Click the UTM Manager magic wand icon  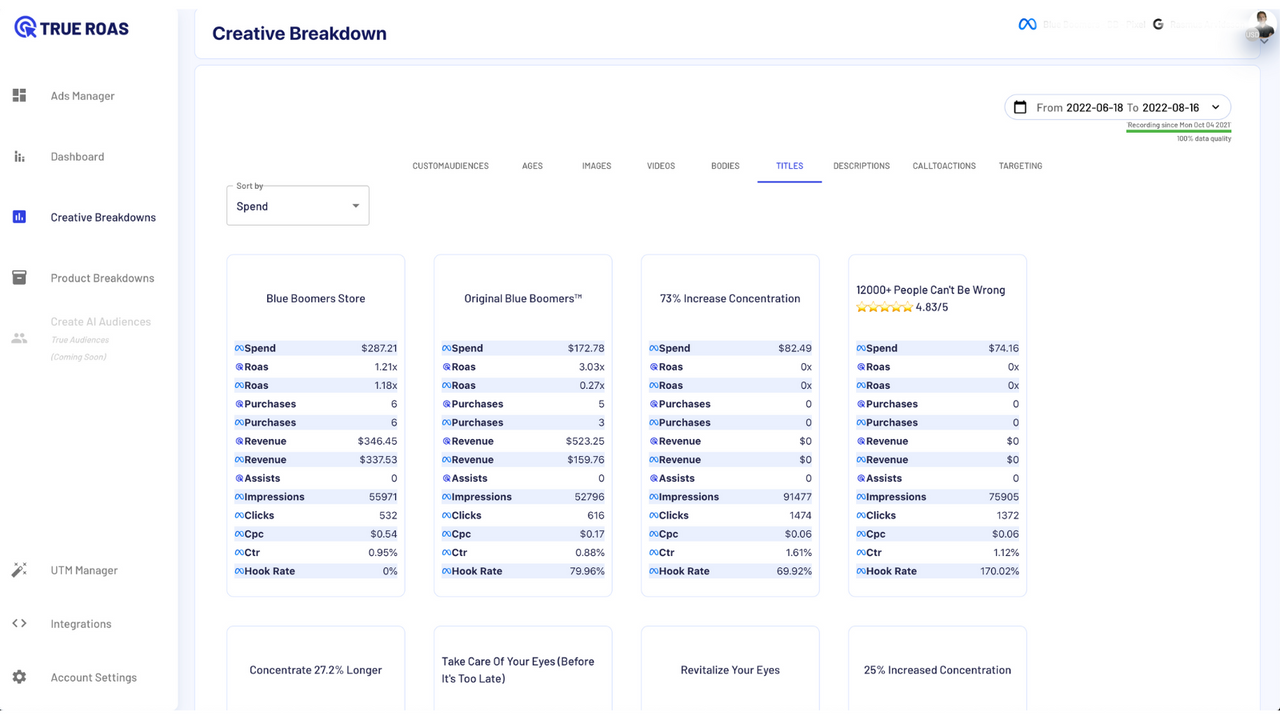pos(19,570)
